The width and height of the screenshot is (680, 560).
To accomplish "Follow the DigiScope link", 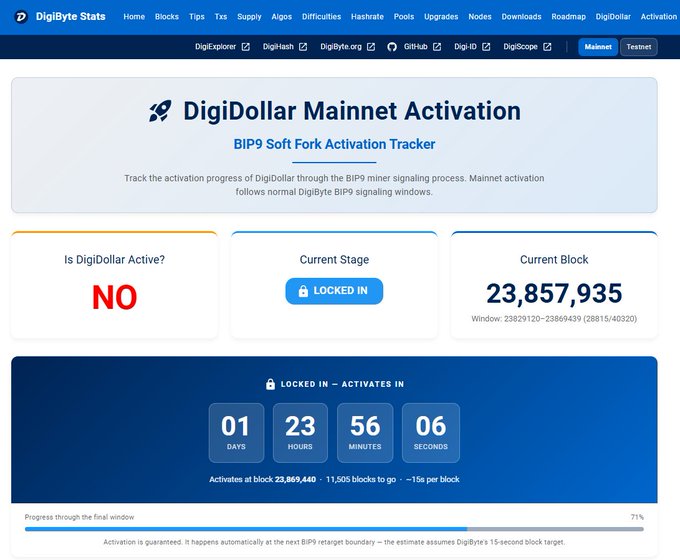I will [520, 47].
